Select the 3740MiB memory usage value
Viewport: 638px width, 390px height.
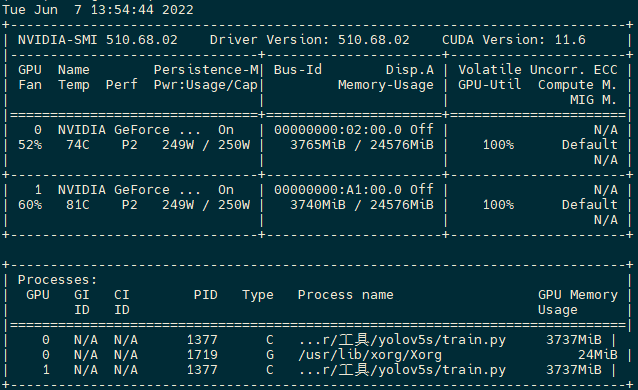(318, 205)
